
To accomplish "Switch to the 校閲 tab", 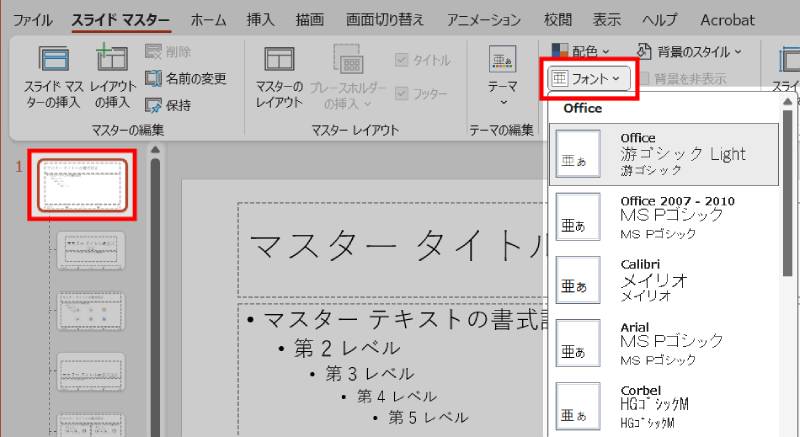I will point(558,20).
